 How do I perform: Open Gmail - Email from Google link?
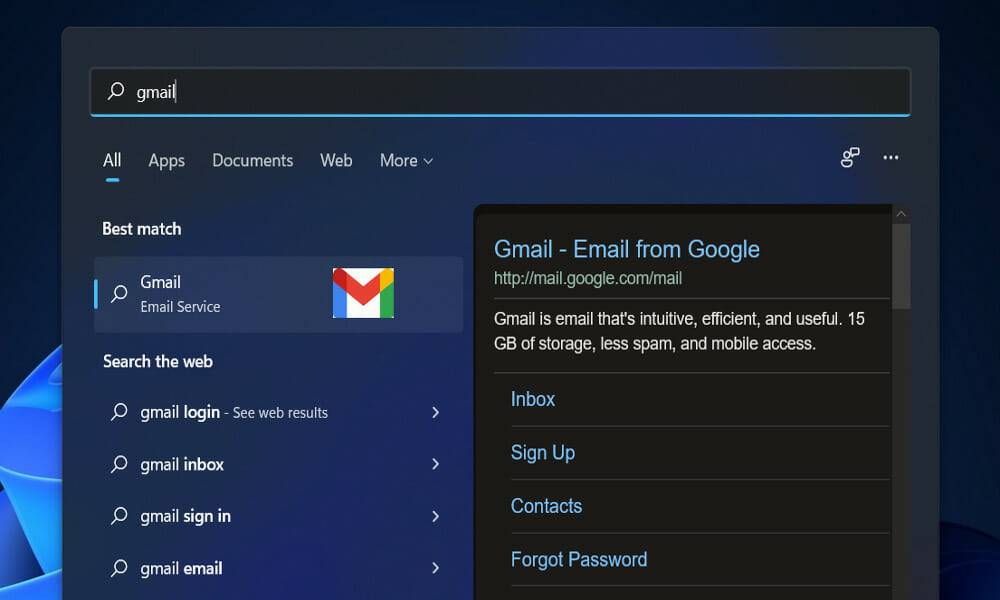[627, 249]
